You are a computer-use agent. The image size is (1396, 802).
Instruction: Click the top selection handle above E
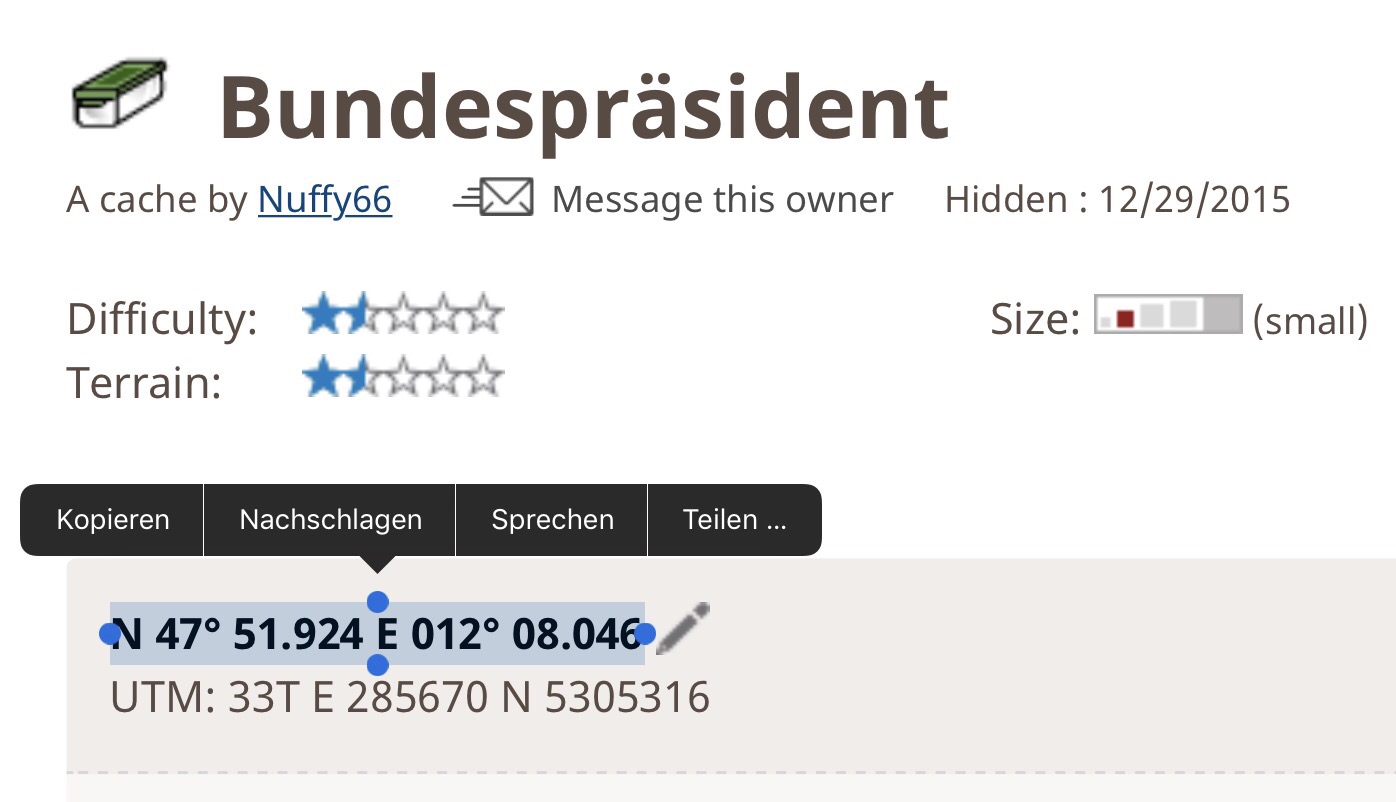pyautogui.click(x=378, y=601)
